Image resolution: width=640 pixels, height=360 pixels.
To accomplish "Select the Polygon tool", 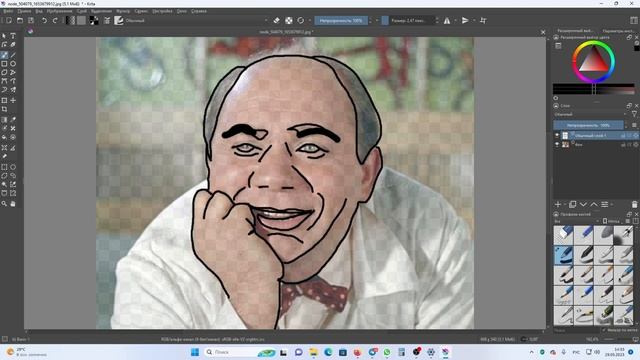I will tap(4, 72).
